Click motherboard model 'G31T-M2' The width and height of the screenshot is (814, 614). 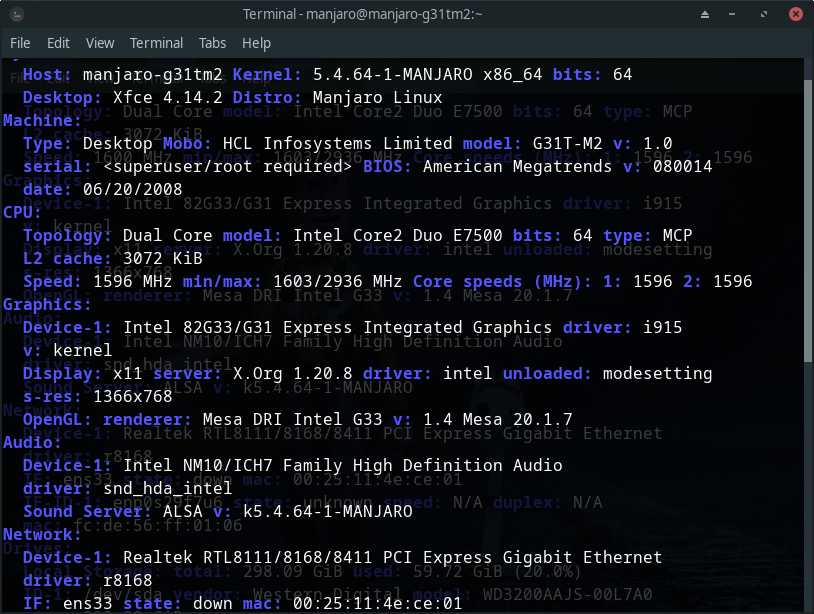567,143
